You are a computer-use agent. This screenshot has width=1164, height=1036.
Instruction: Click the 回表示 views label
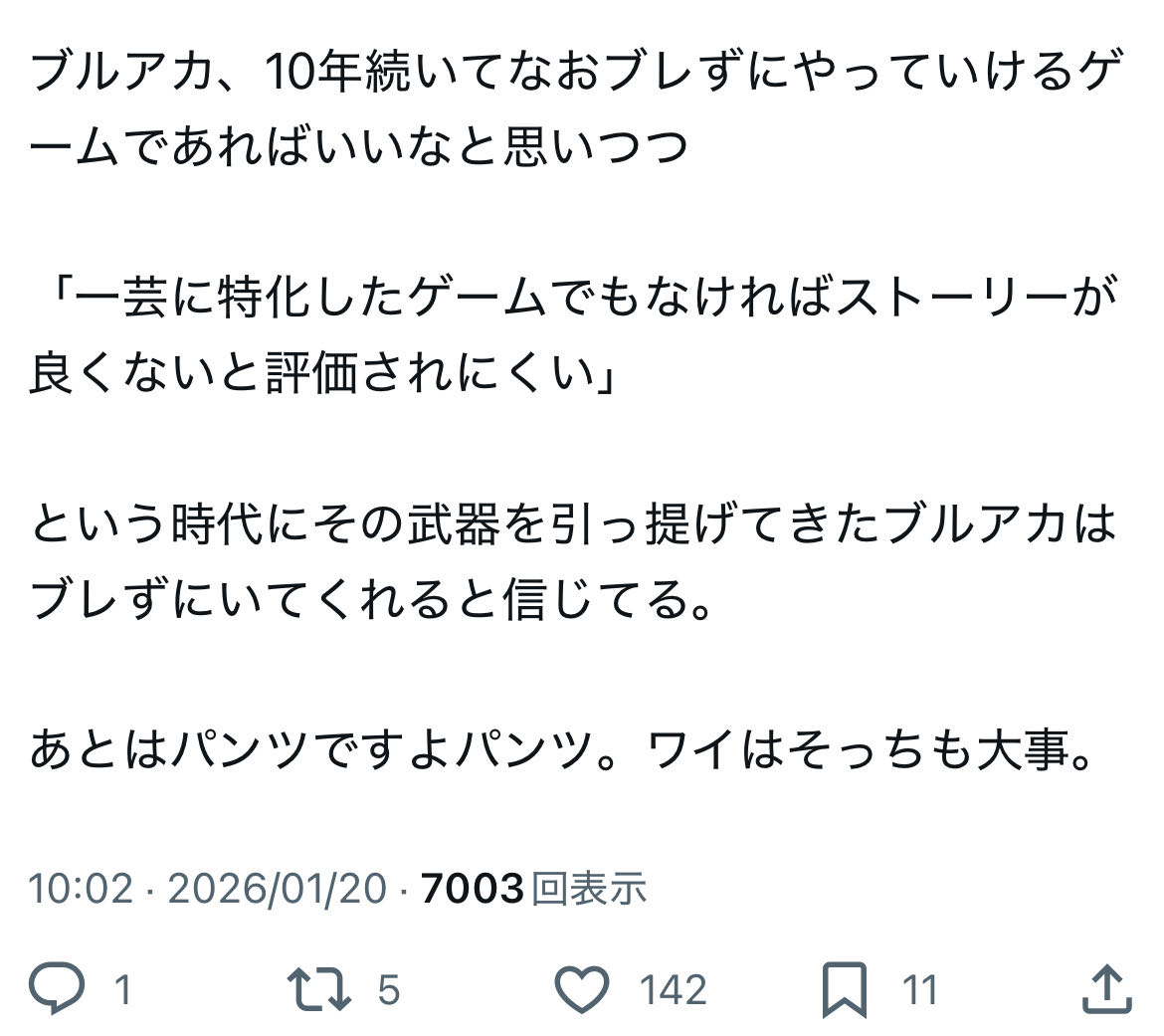[x=589, y=888]
